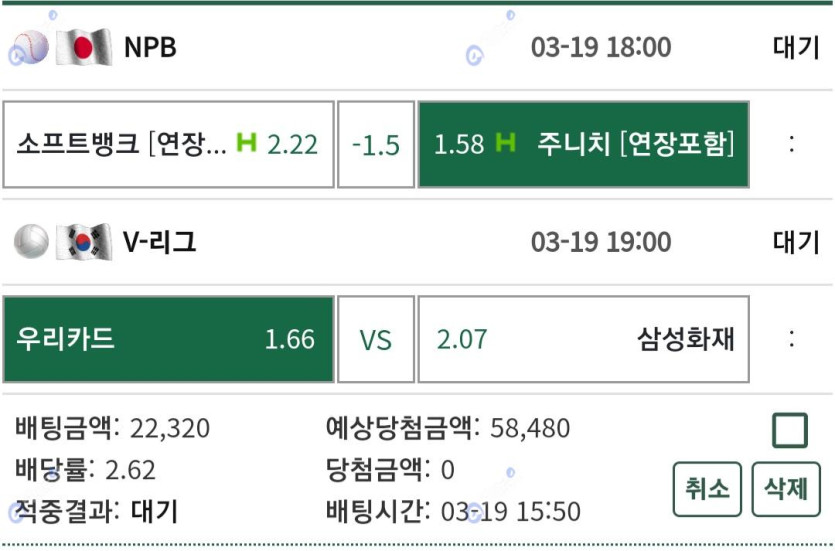Screen dimensions: 835x551
Task: Click the 대기 status on the NPB row
Action: tap(796, 47)
